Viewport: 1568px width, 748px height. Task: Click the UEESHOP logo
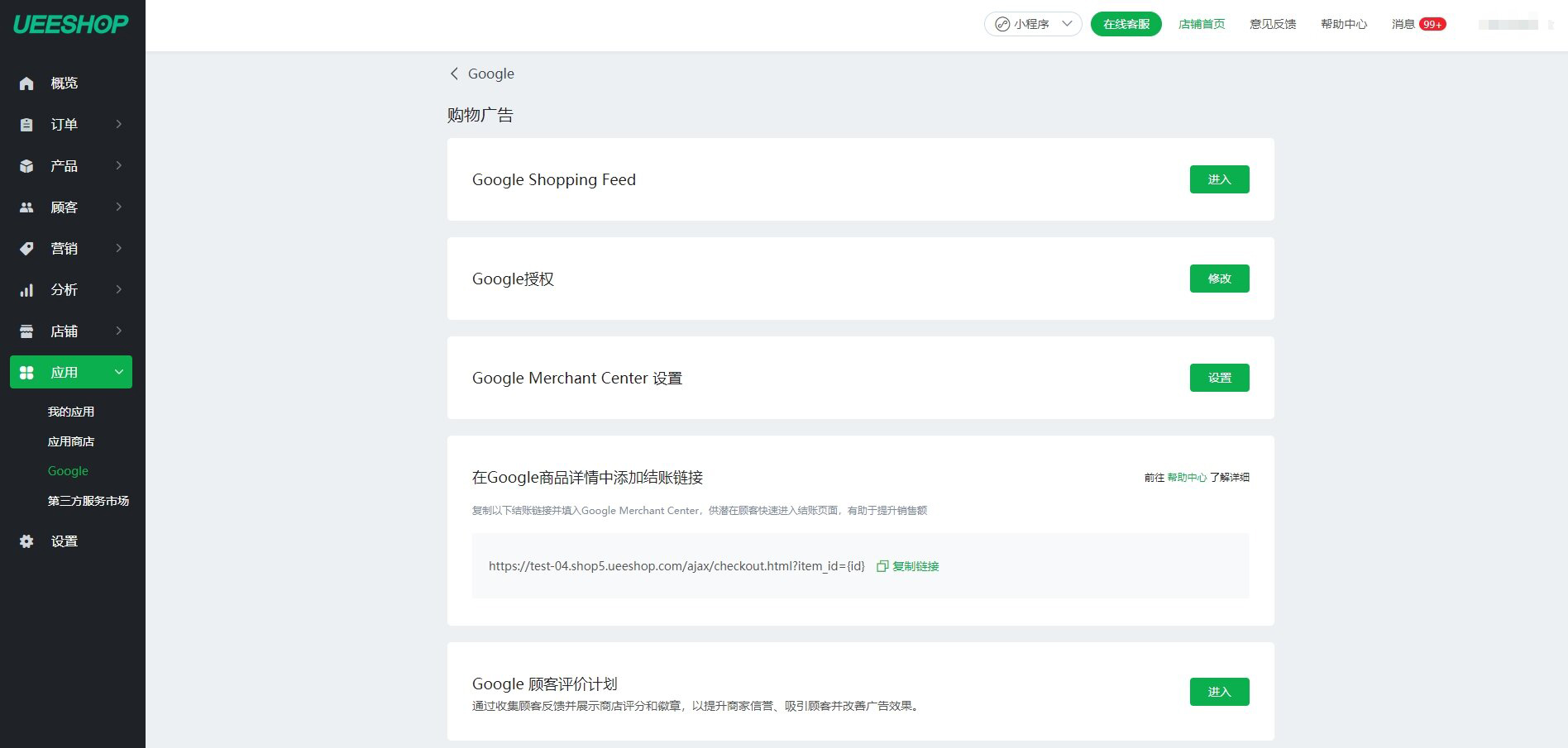[71, 24]
